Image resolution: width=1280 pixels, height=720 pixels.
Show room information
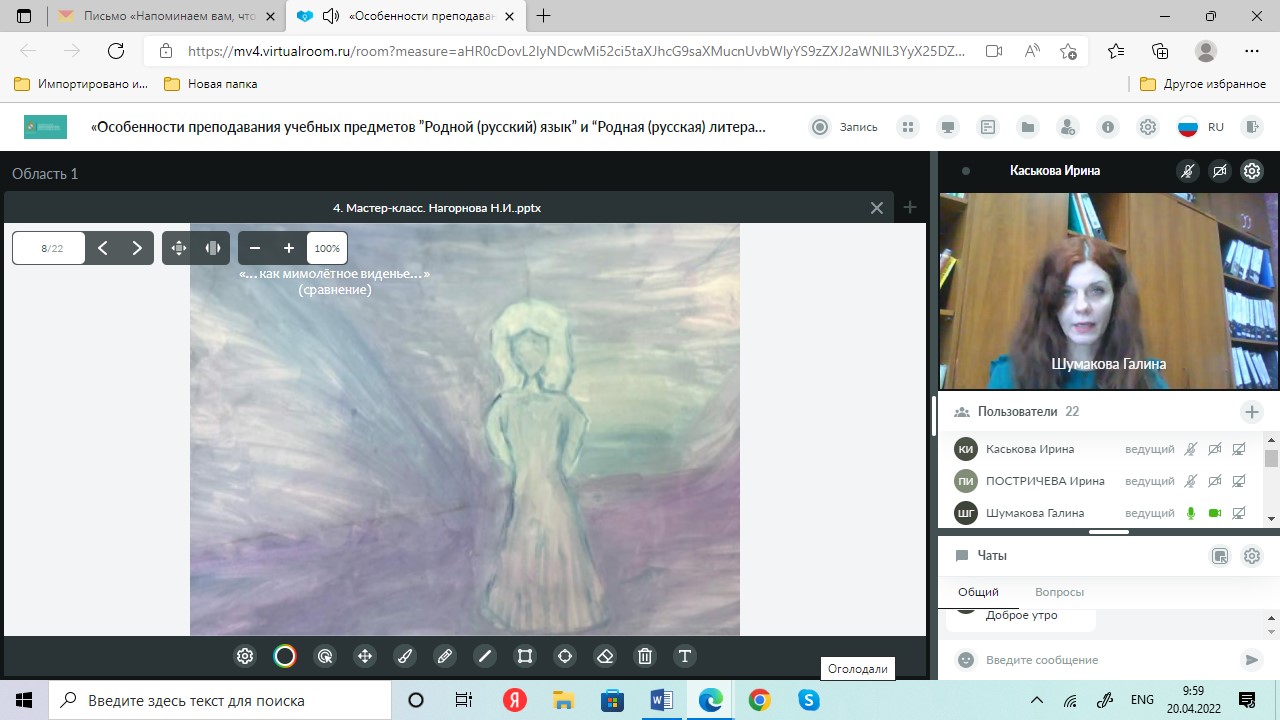click(1108, 127)
